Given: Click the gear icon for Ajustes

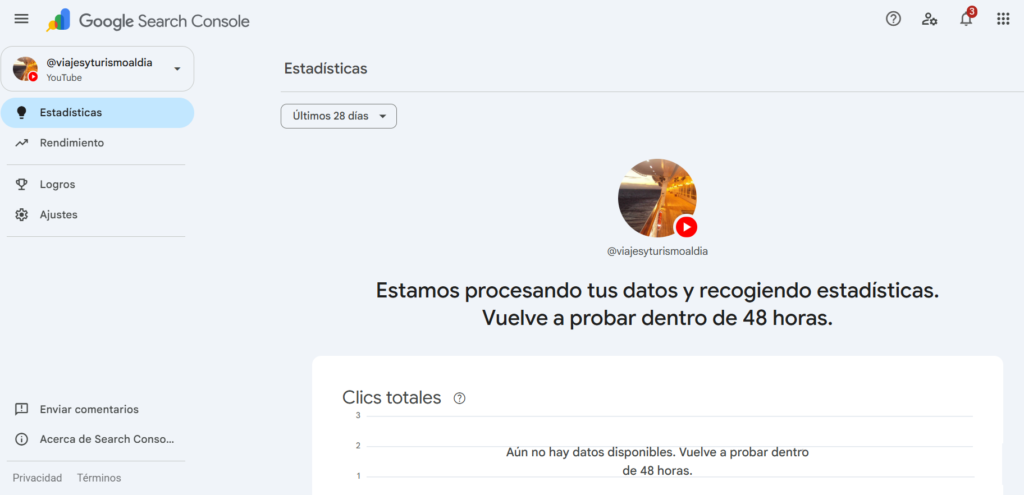Looking at the screenshot, I should coord(22,214).
